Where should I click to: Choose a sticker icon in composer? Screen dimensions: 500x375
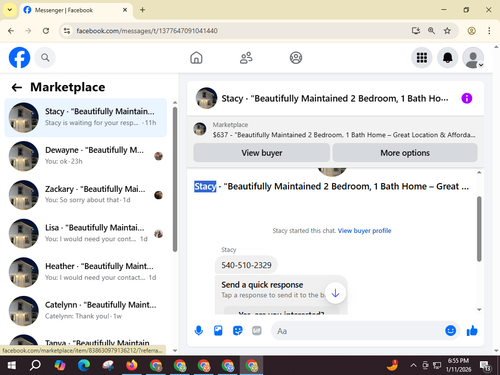237,331
